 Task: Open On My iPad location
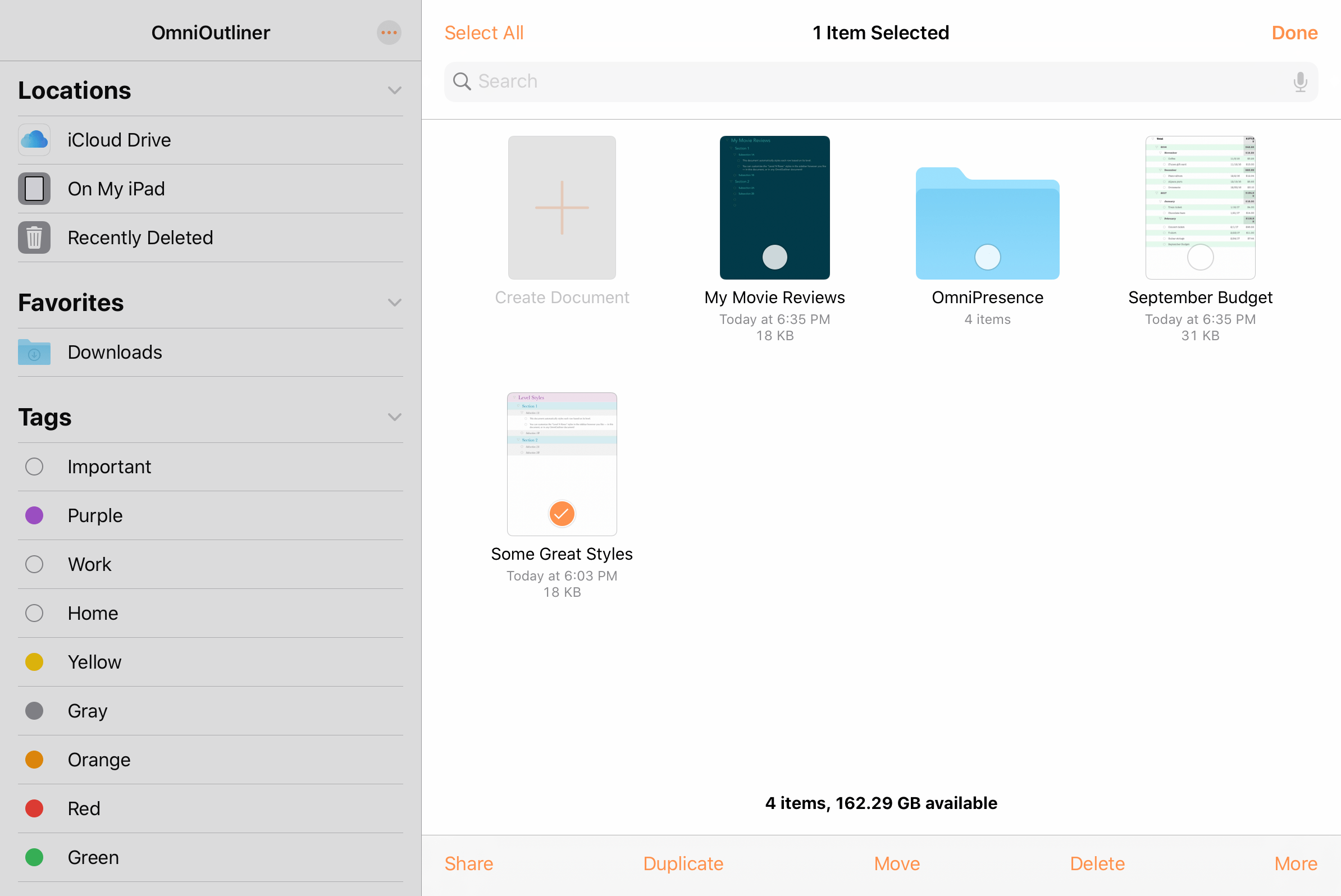(x=116, y=188)
